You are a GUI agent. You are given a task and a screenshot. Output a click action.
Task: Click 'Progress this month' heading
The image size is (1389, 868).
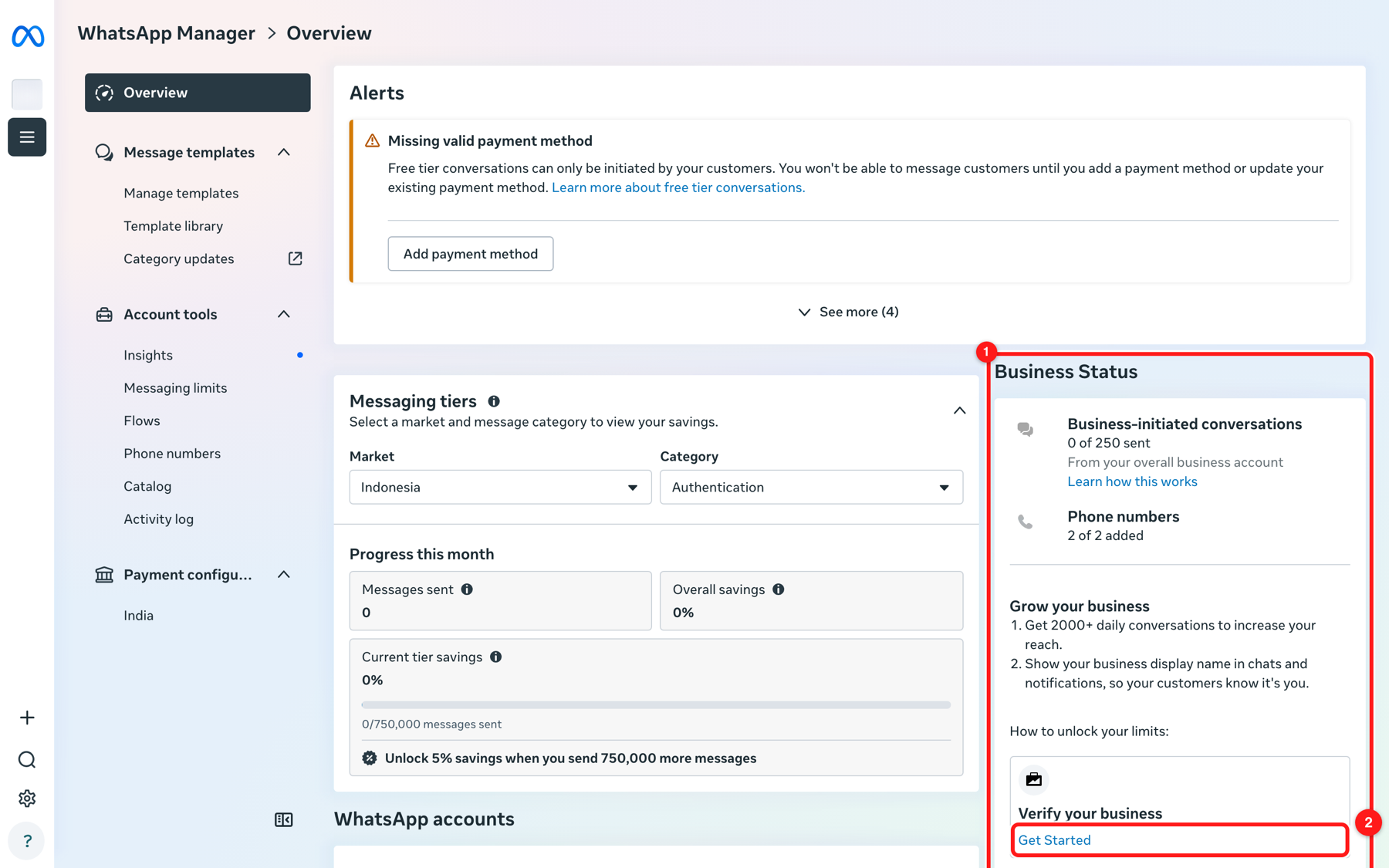tap(421, 554)
